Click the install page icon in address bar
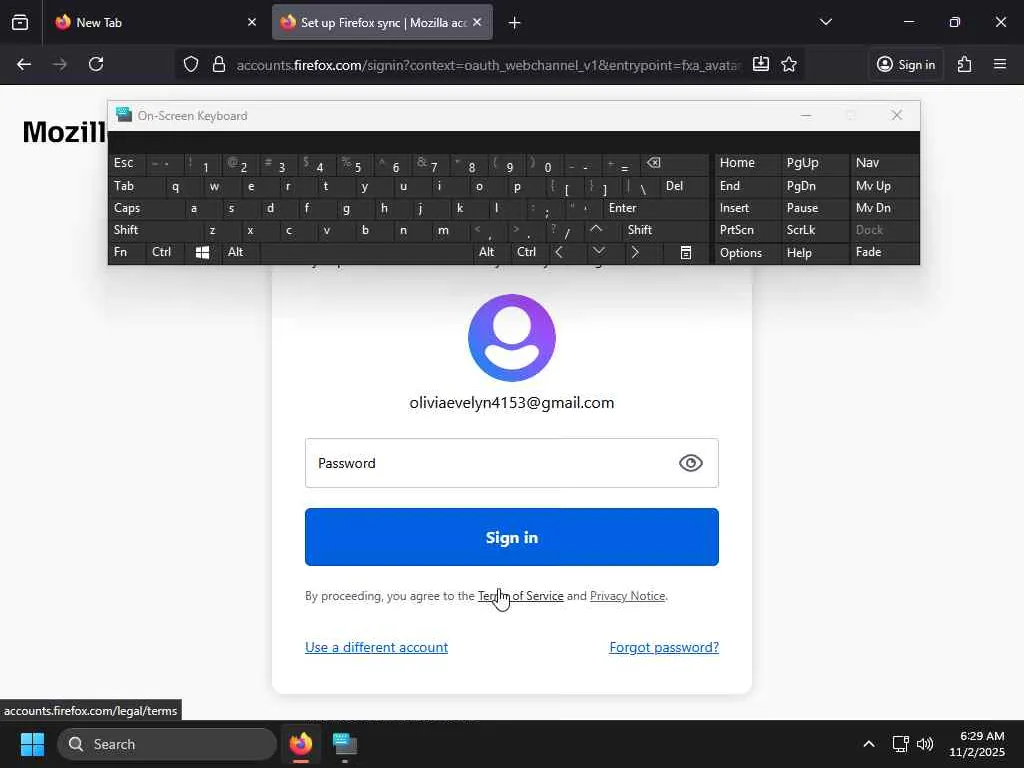Viewport: 1024px width, 768px height. coord(761,64)
